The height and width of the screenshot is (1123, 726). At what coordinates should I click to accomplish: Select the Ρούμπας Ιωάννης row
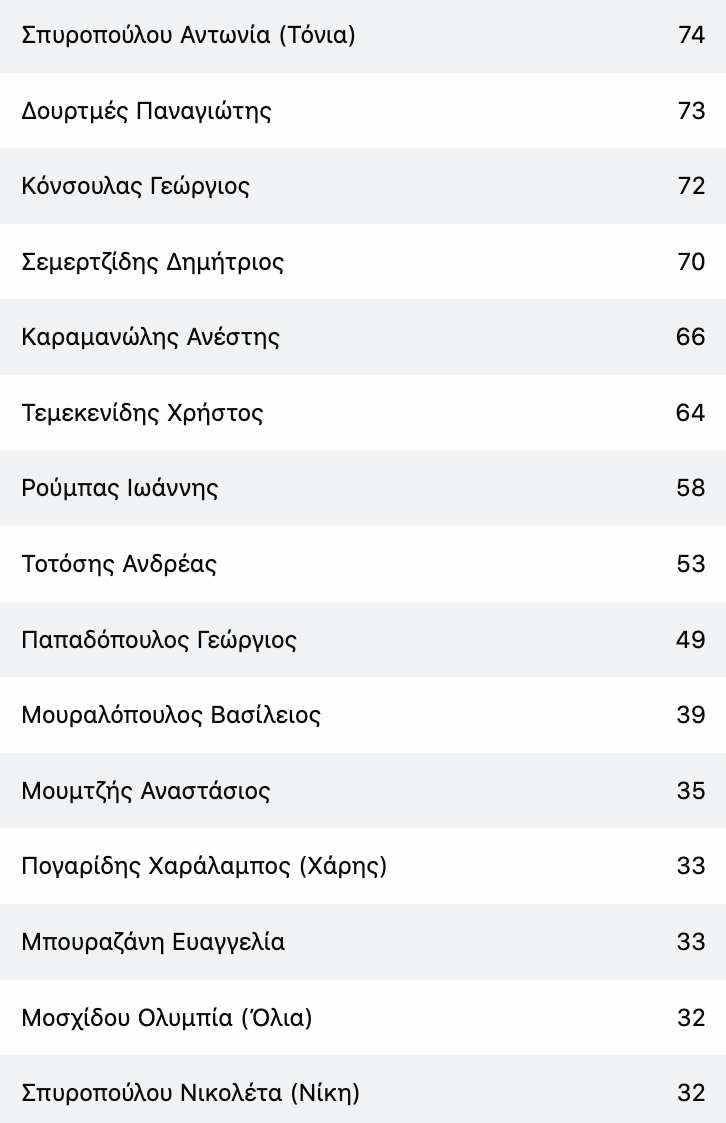363,488
